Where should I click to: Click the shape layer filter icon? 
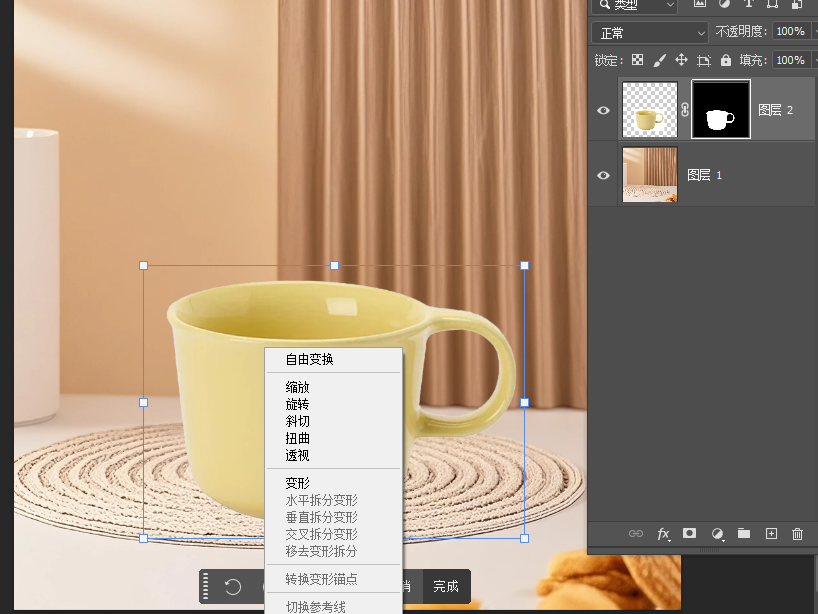773,3
